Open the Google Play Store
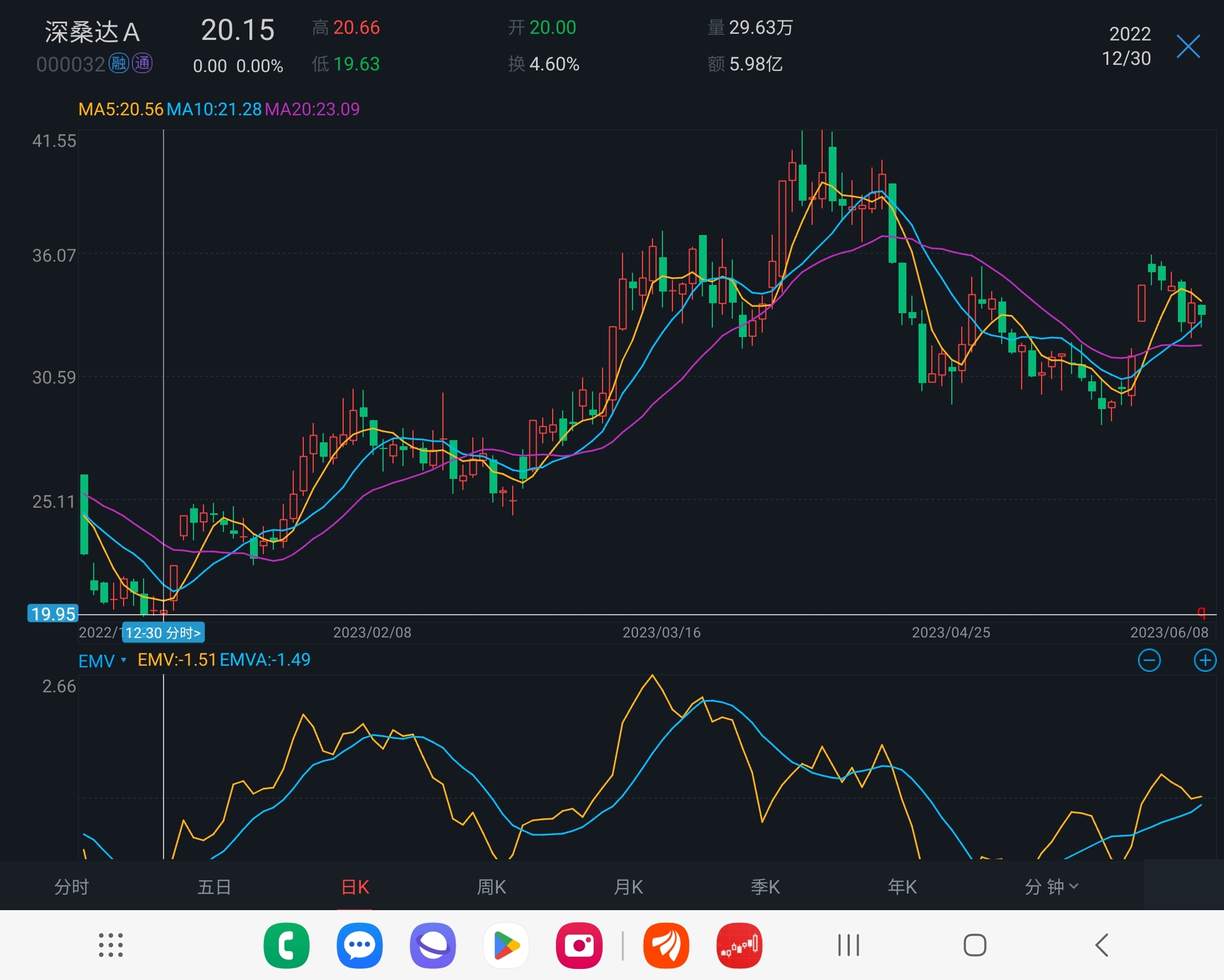1224x980 pixels. pyautogui.click(x=506, y=946)
